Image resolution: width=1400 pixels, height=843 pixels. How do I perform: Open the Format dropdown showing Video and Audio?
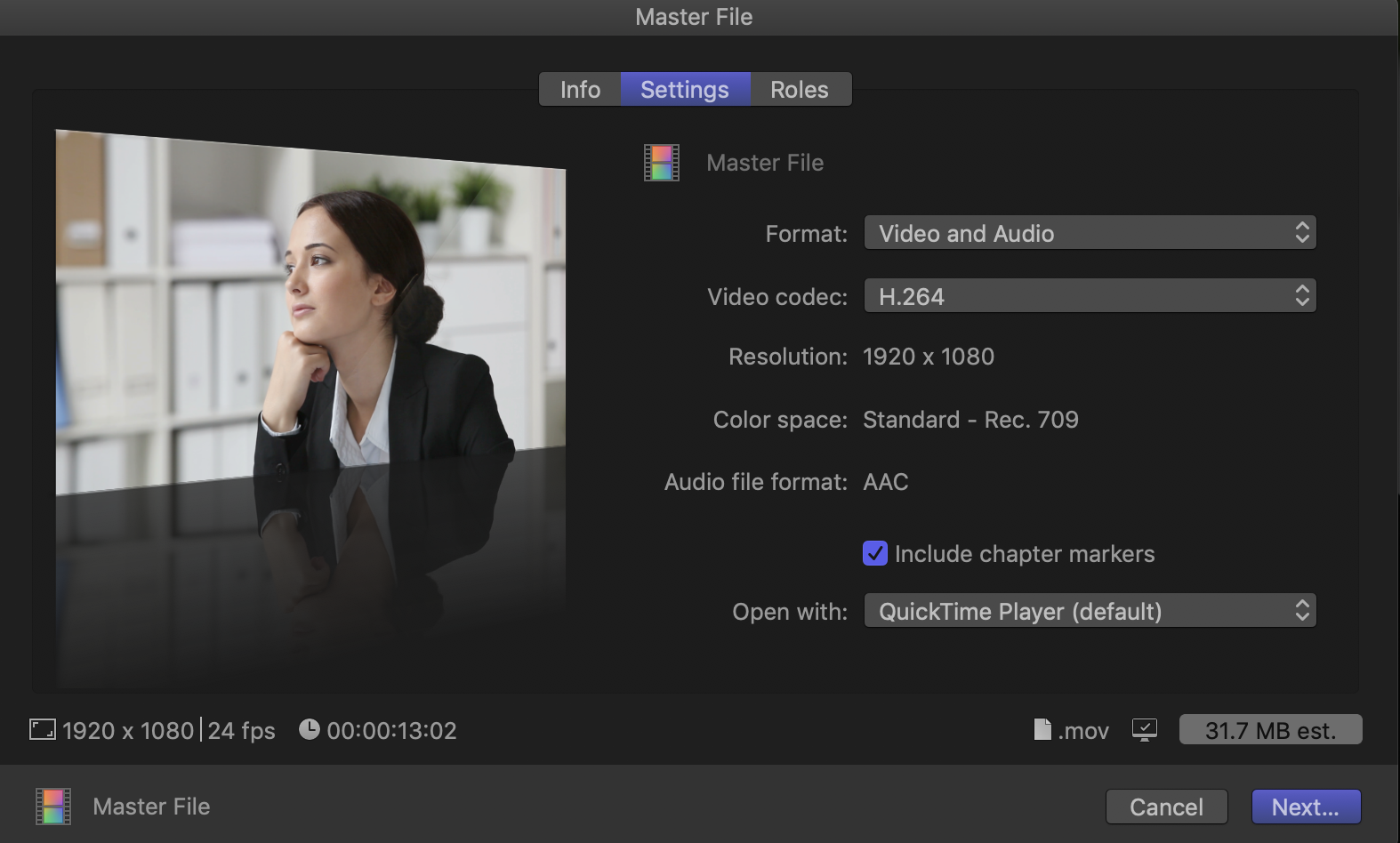pos(1090,233)
